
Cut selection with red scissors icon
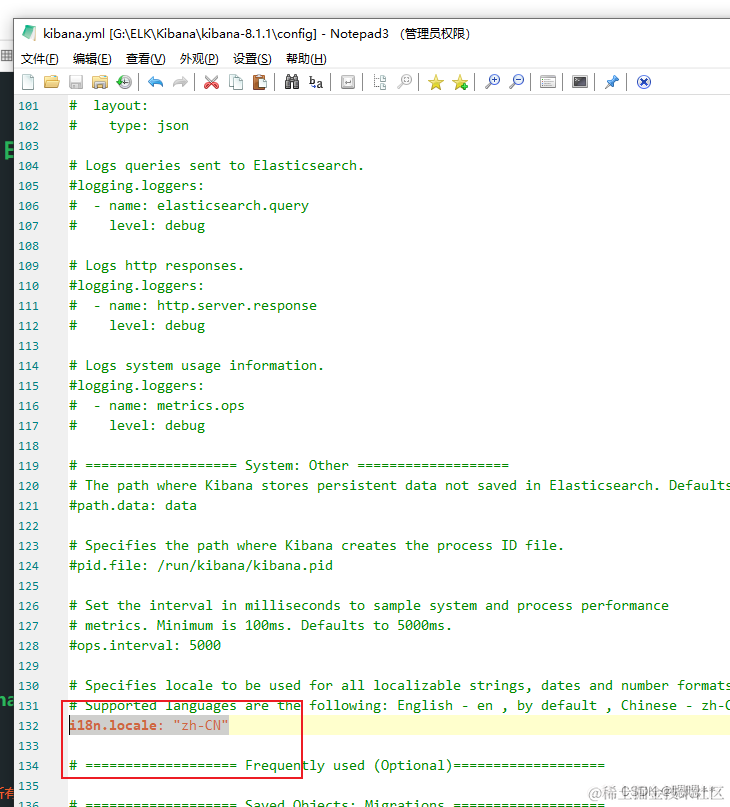(211, 82)
